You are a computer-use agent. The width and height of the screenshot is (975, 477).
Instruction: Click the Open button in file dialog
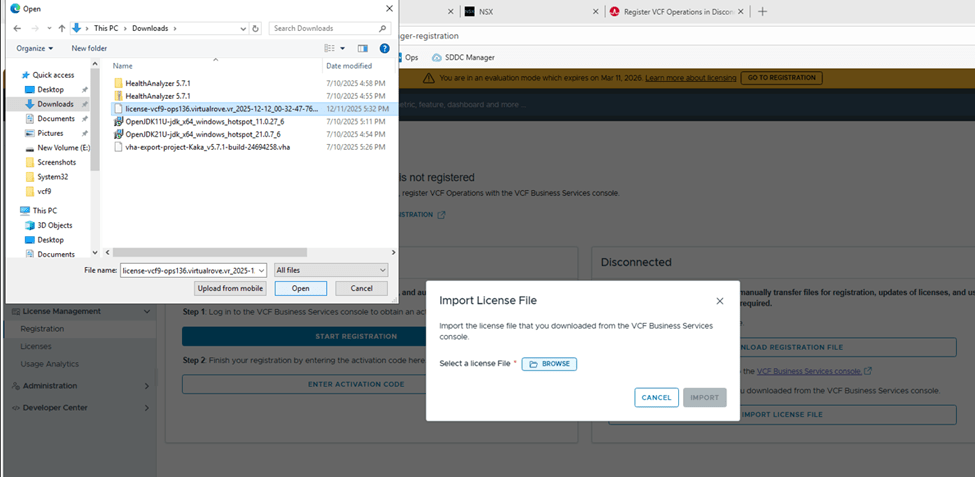[x=301, y=288]
